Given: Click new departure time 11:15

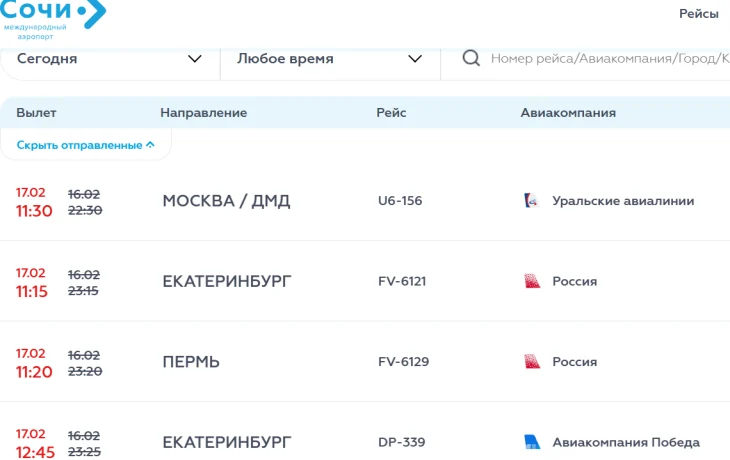Looking at the screenshot, I should click(x=32, y=291).
